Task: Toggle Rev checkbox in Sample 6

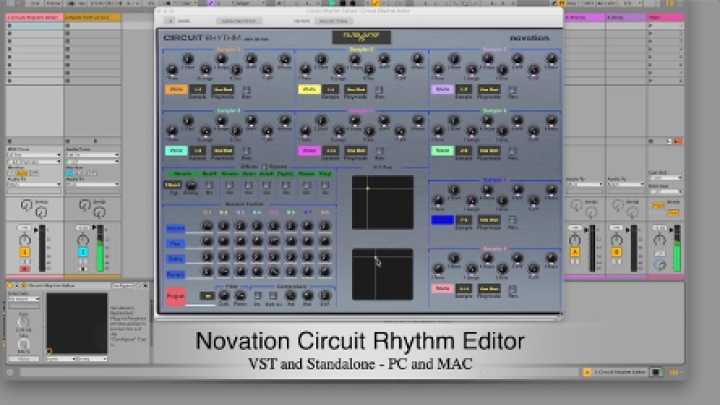Action: [512, 151]
